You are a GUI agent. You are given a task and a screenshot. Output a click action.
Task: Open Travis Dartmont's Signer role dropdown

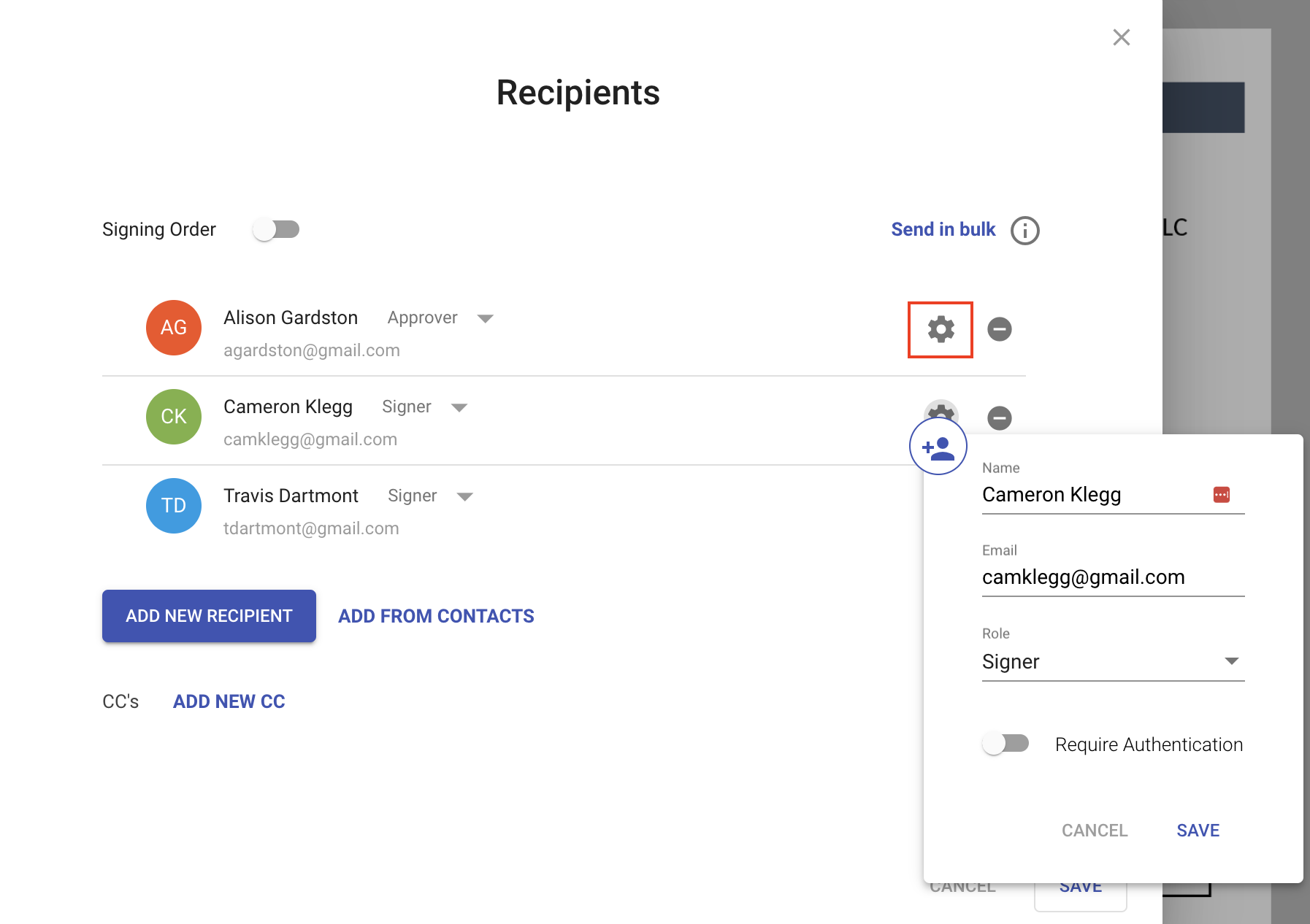(x=464, y=497)
